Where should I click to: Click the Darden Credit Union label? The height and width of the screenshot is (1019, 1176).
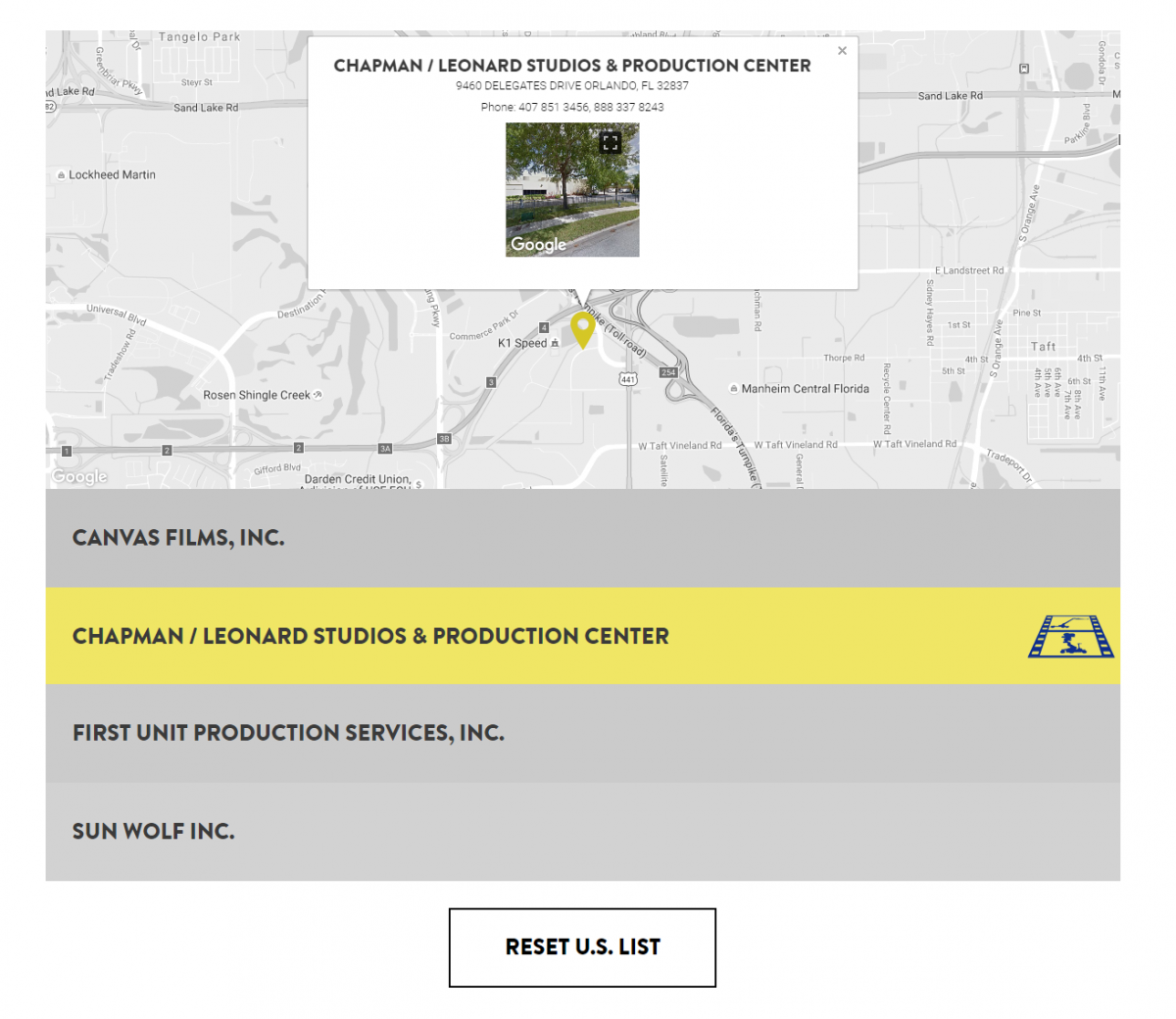pyautogui.click(x=358, y=480)
